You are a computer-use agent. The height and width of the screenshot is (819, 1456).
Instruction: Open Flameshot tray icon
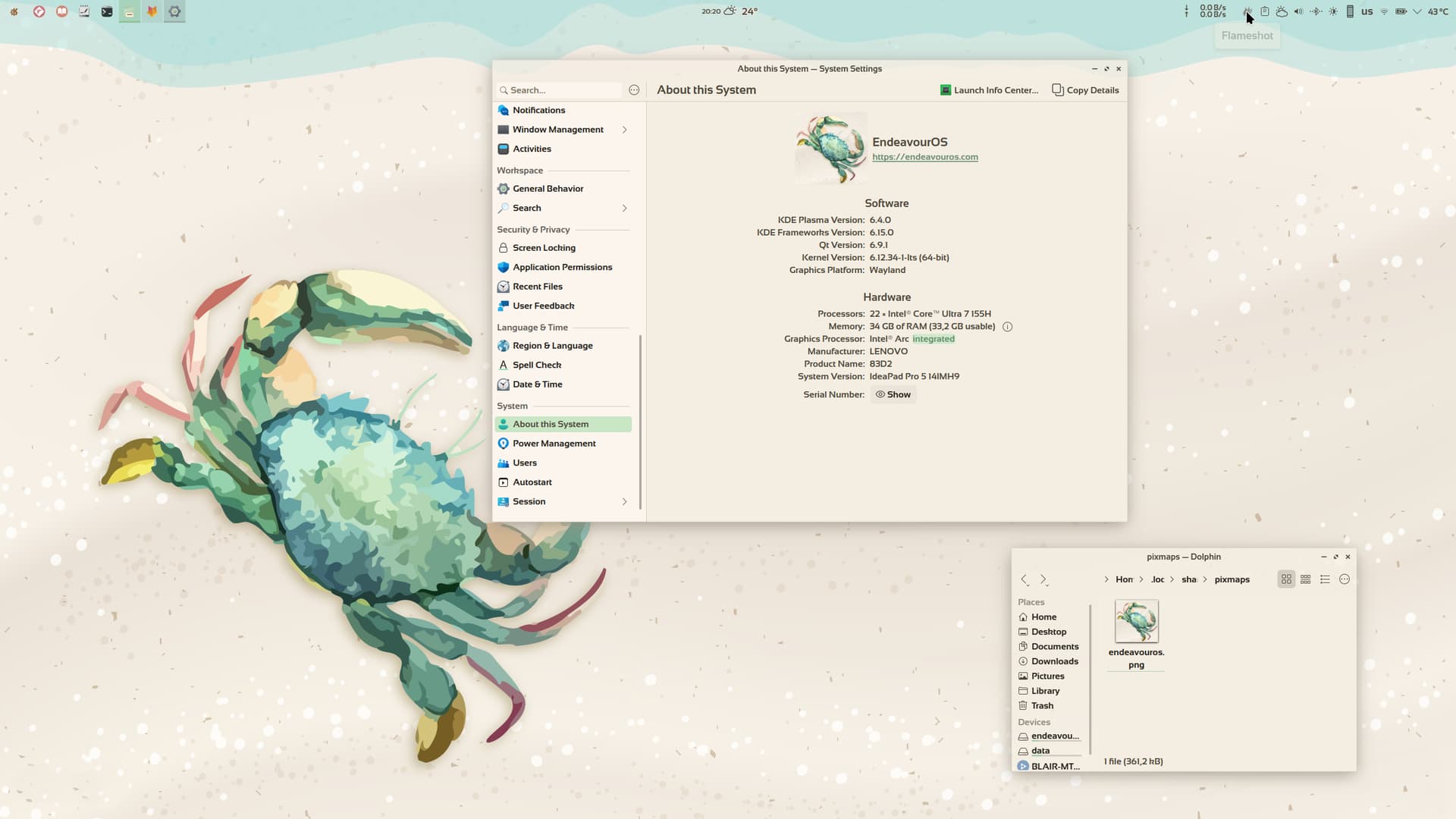point(1247,11)
